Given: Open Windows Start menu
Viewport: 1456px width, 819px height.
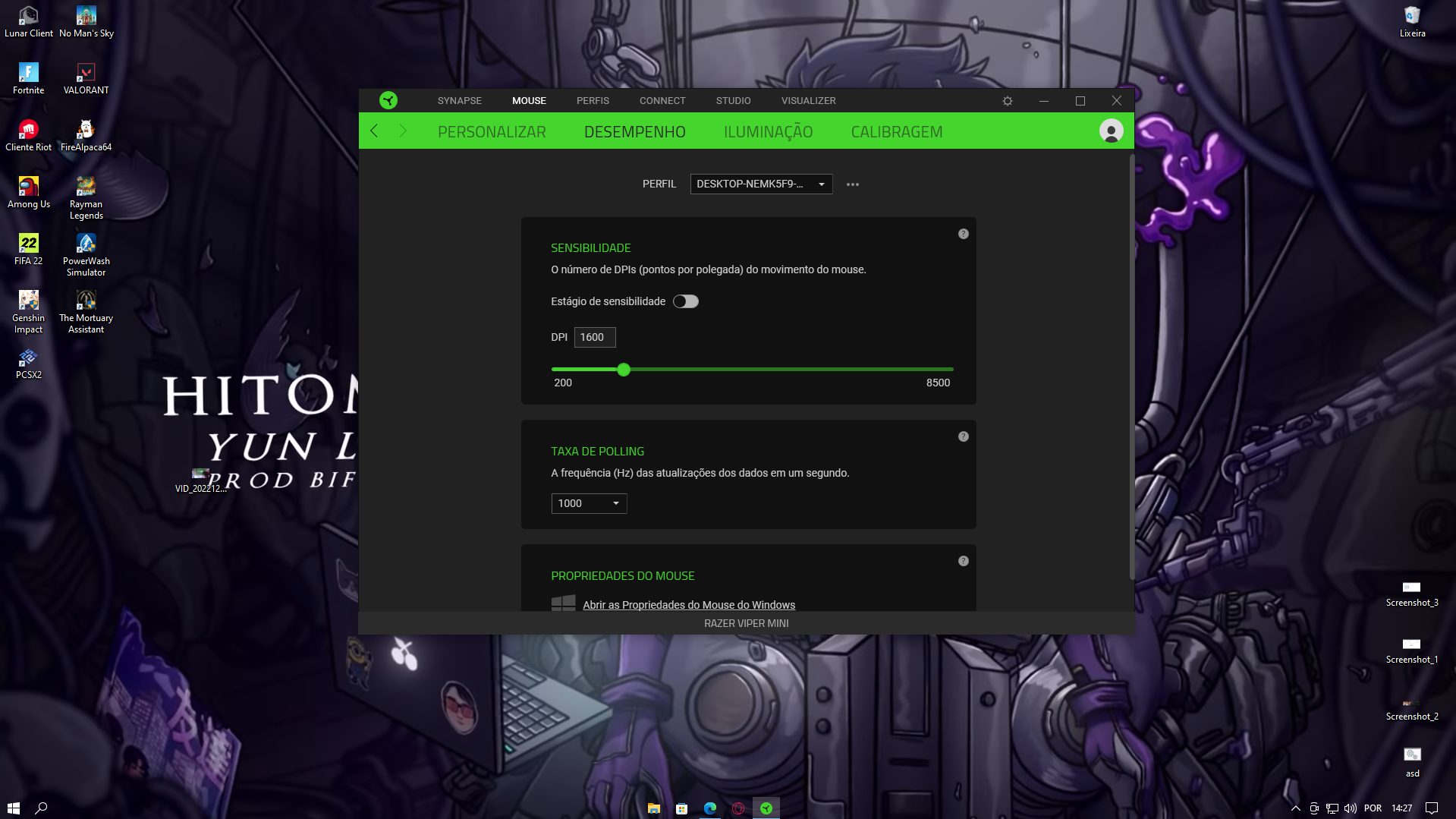Looking at the screenshot, I should [13, 808].
